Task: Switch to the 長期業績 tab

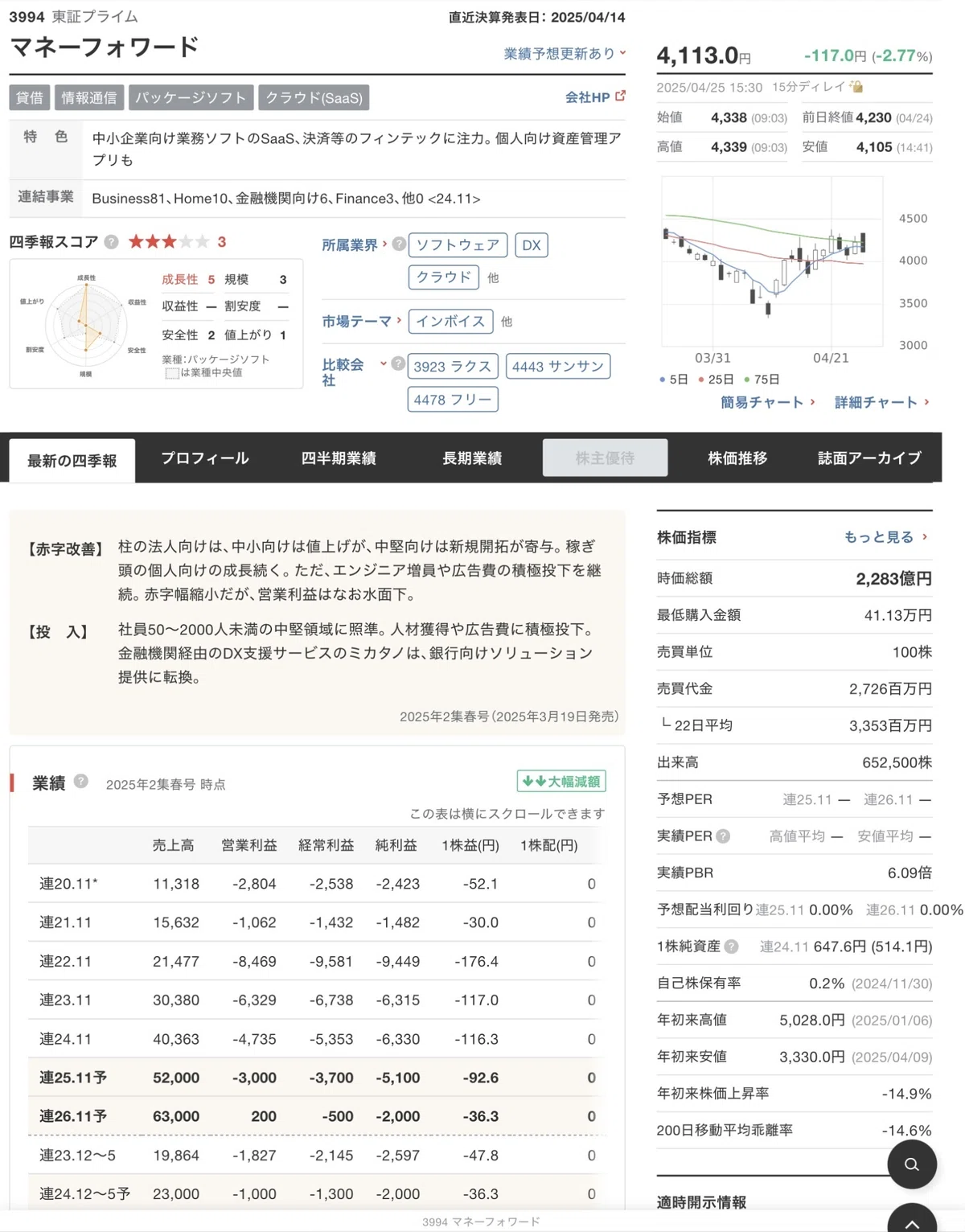Action: coord(472,458)
